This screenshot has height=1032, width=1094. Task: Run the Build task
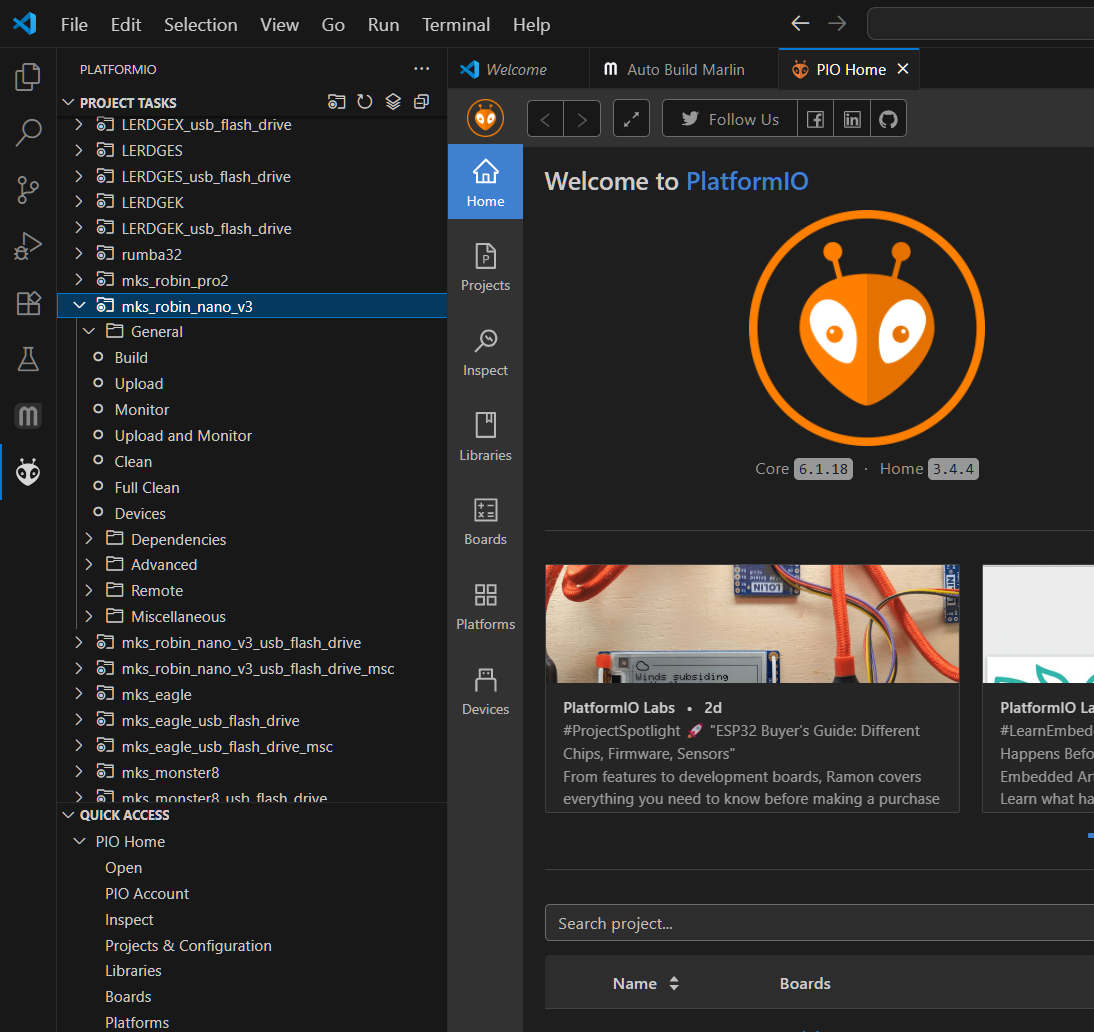pos(131,357)
